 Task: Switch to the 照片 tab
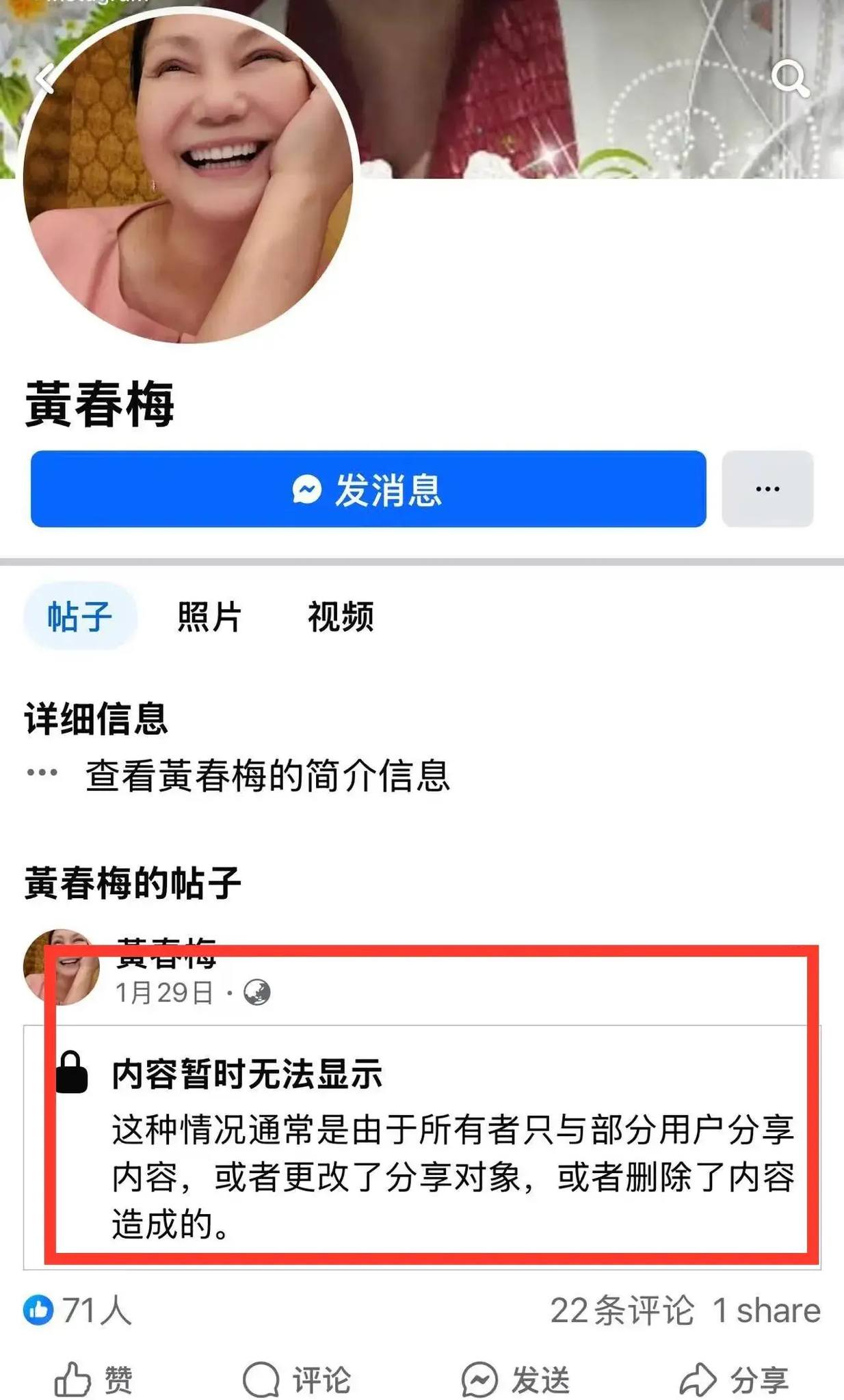click(x=209, y=617)
